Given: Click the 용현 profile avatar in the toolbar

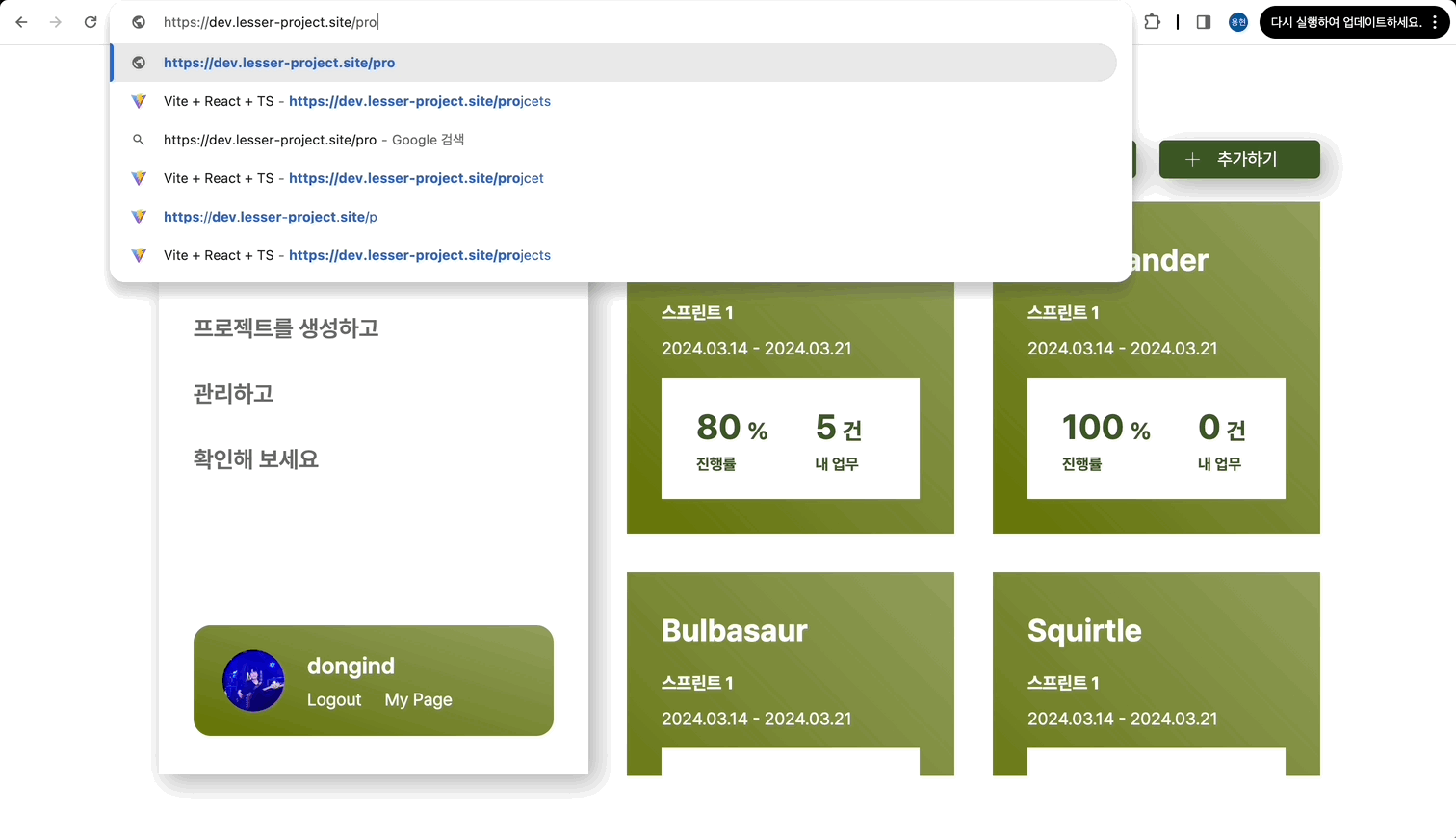Looking at the screenshot, I should coord(1236,21).
